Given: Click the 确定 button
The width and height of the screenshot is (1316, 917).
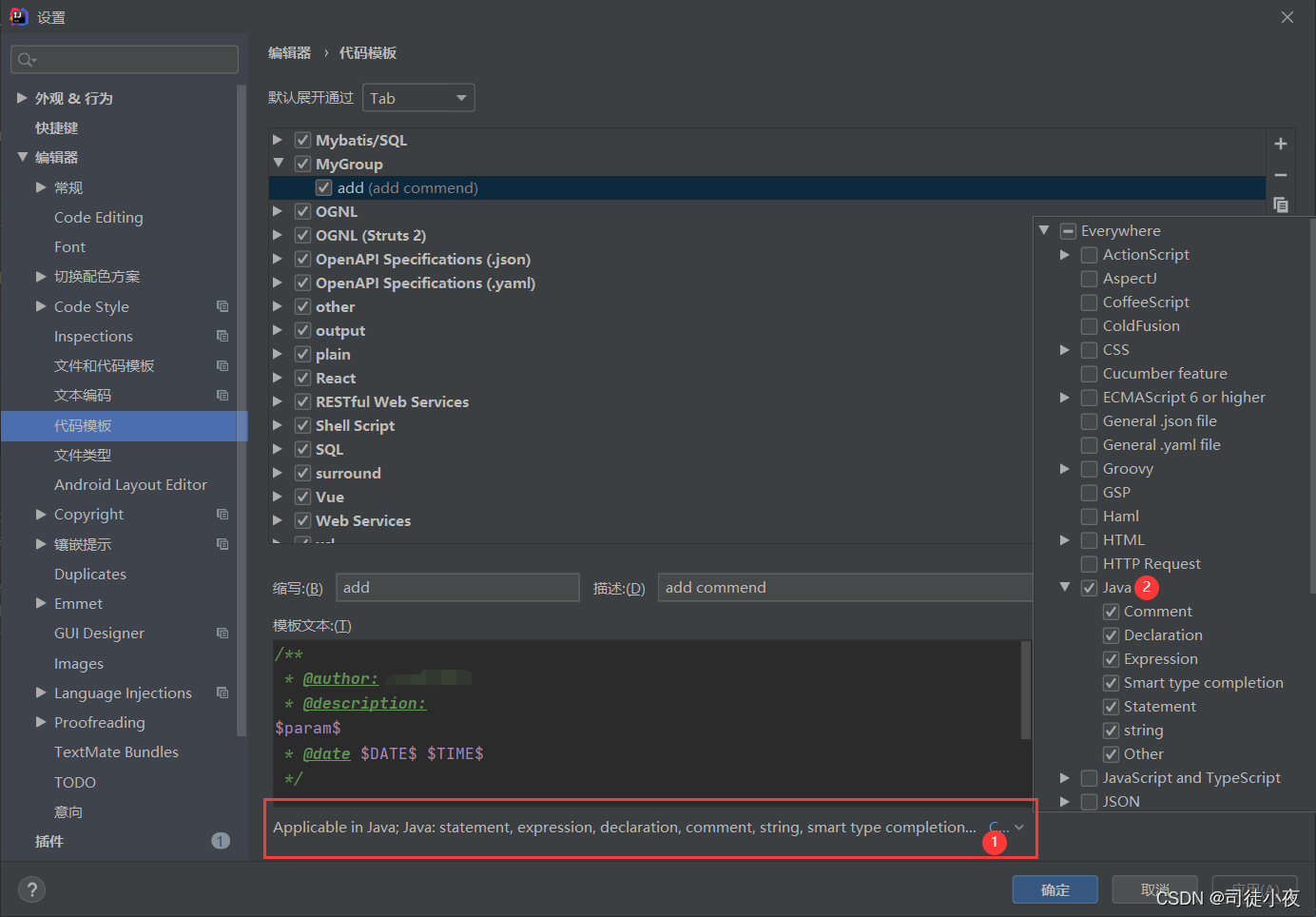Looking at the screenshot, I should 1055,889.
